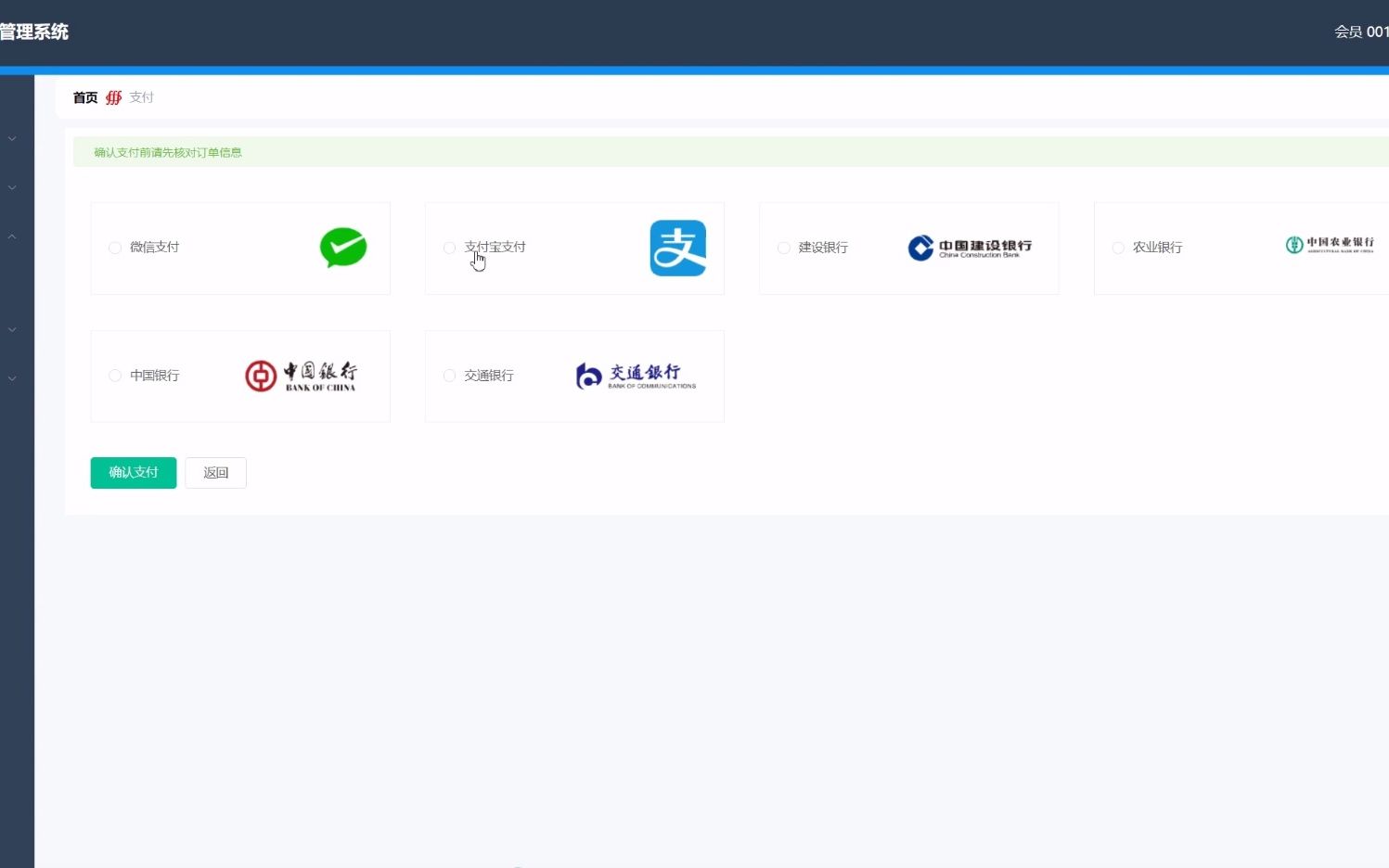Click the WeChat Pay green logo
Viewport: 1389px width, 868px height.
(343, 248)
